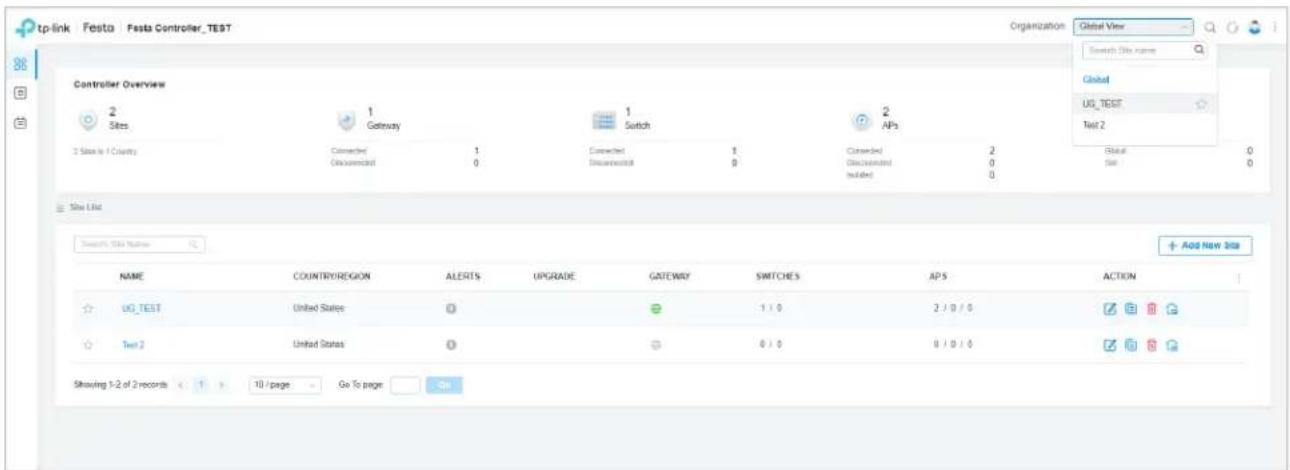Click the refresh icon in the header
Viewport: 1290px width, 470px height.
[1232, 27]
